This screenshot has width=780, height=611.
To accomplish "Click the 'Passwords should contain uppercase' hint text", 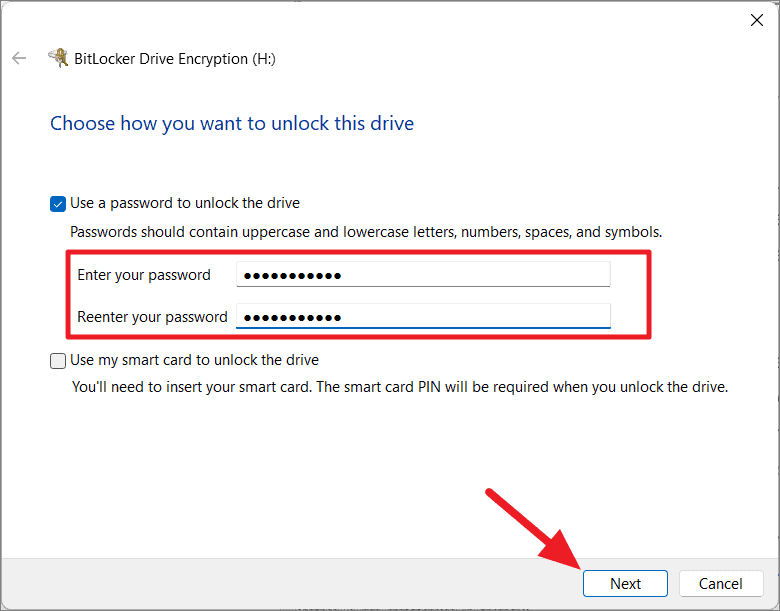I will click(x=366, y=232).
